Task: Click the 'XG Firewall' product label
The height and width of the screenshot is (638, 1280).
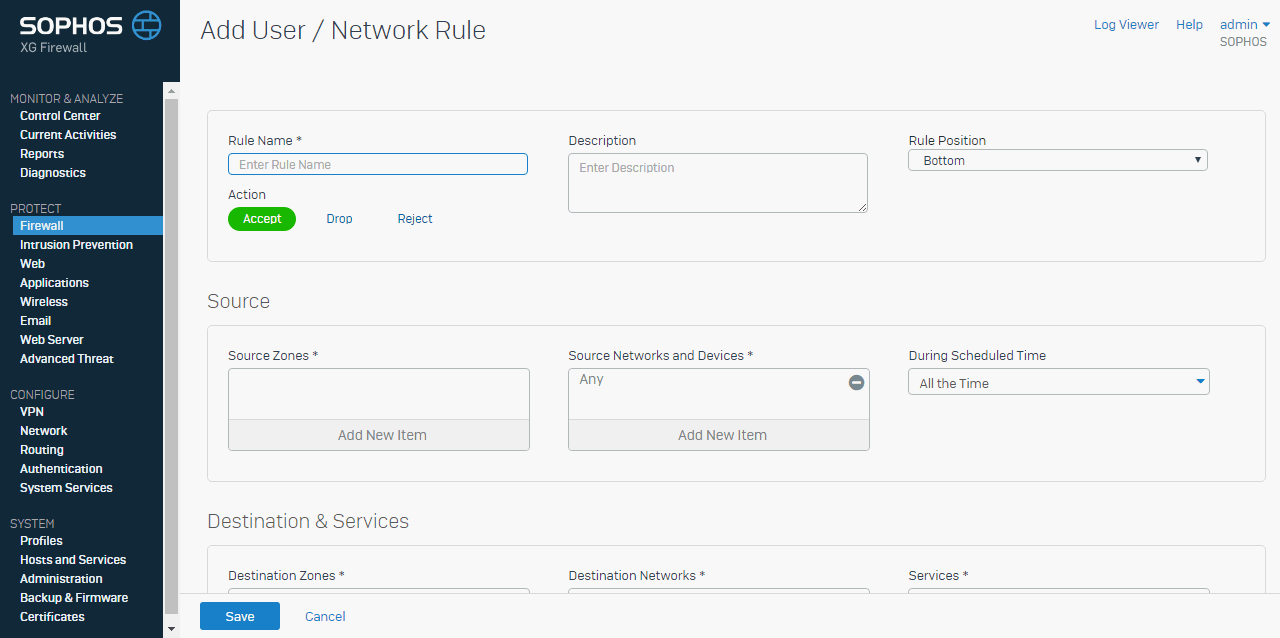Action: click(x=53, y=48)
